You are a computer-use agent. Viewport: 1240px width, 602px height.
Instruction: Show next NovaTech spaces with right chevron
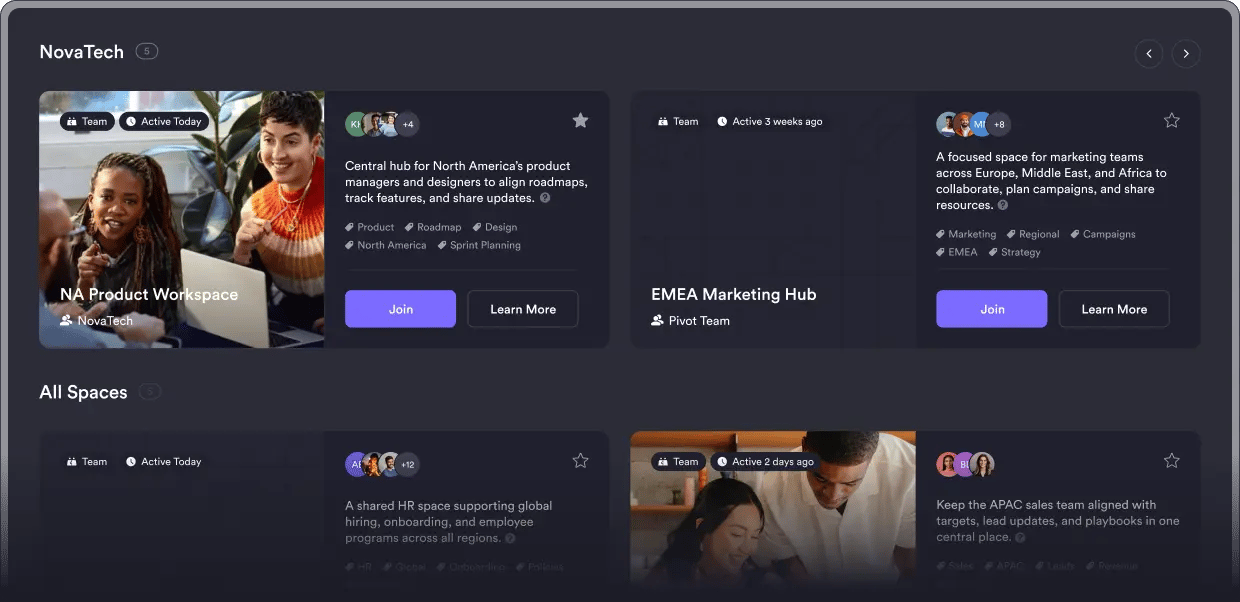[x=1186, y=54]
